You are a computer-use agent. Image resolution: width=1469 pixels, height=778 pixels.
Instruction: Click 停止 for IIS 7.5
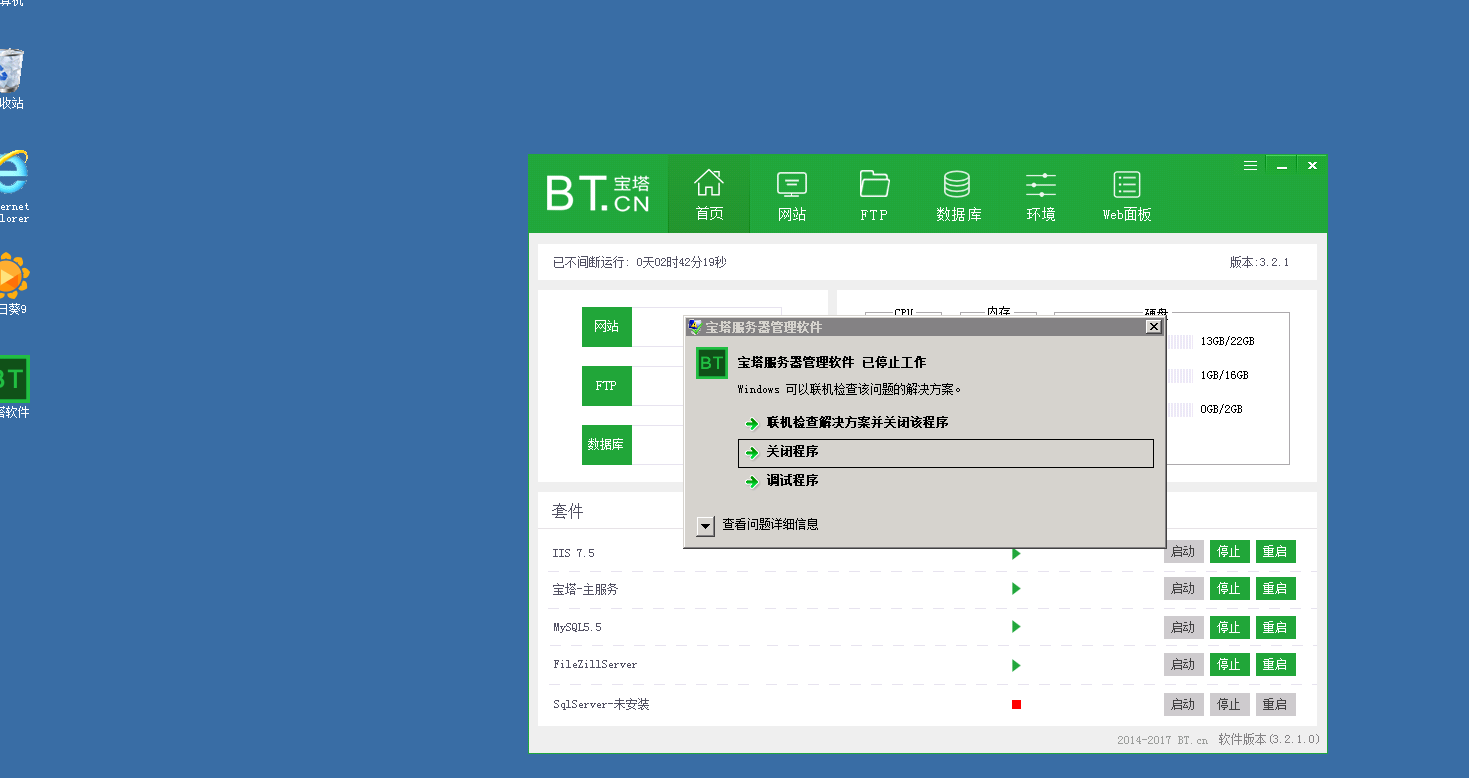pyautogui.click(x=1229, y=552)
